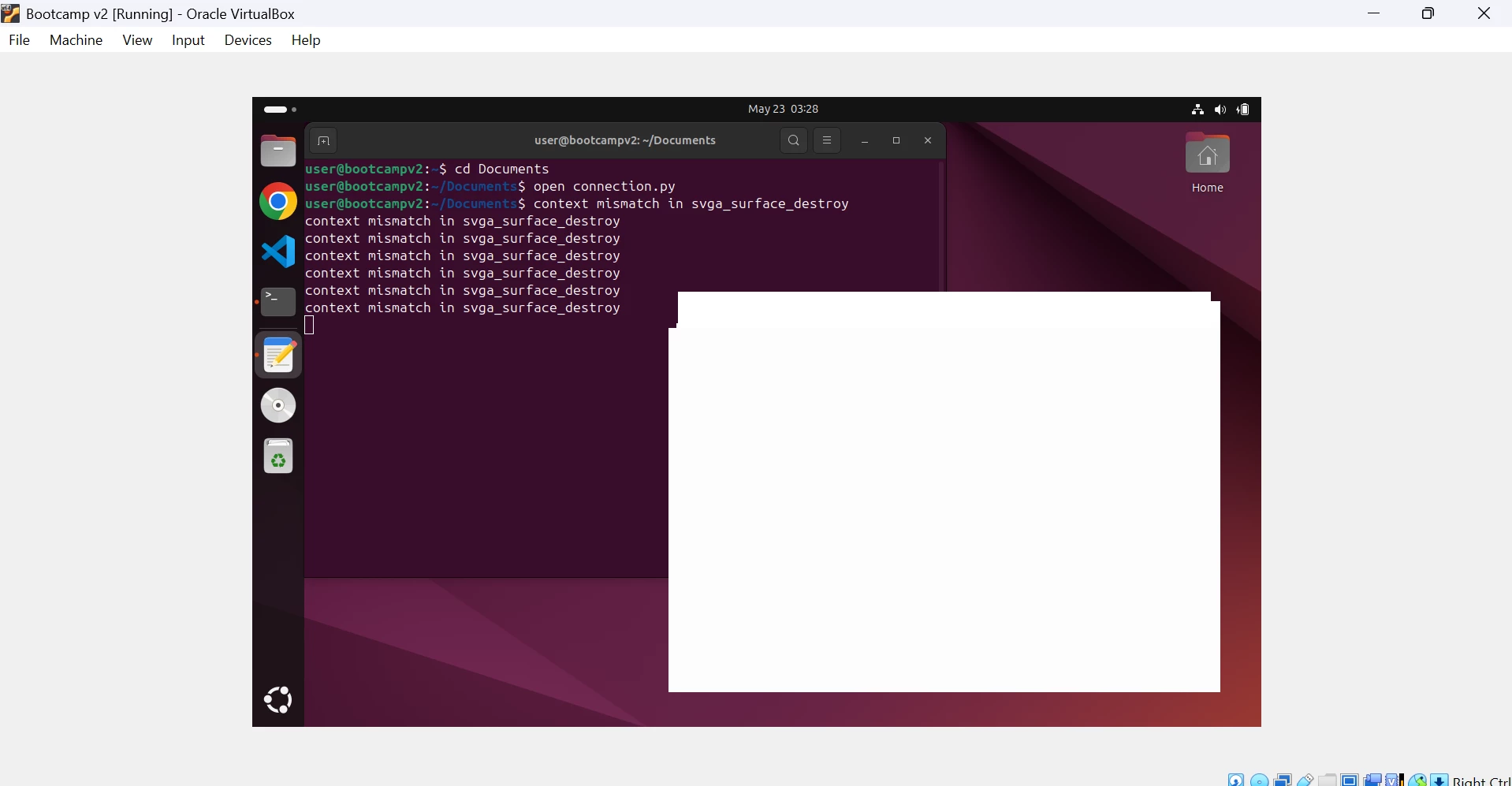
Task: Click the optical disc icon in the dock
Action: (x=278, y=405)
